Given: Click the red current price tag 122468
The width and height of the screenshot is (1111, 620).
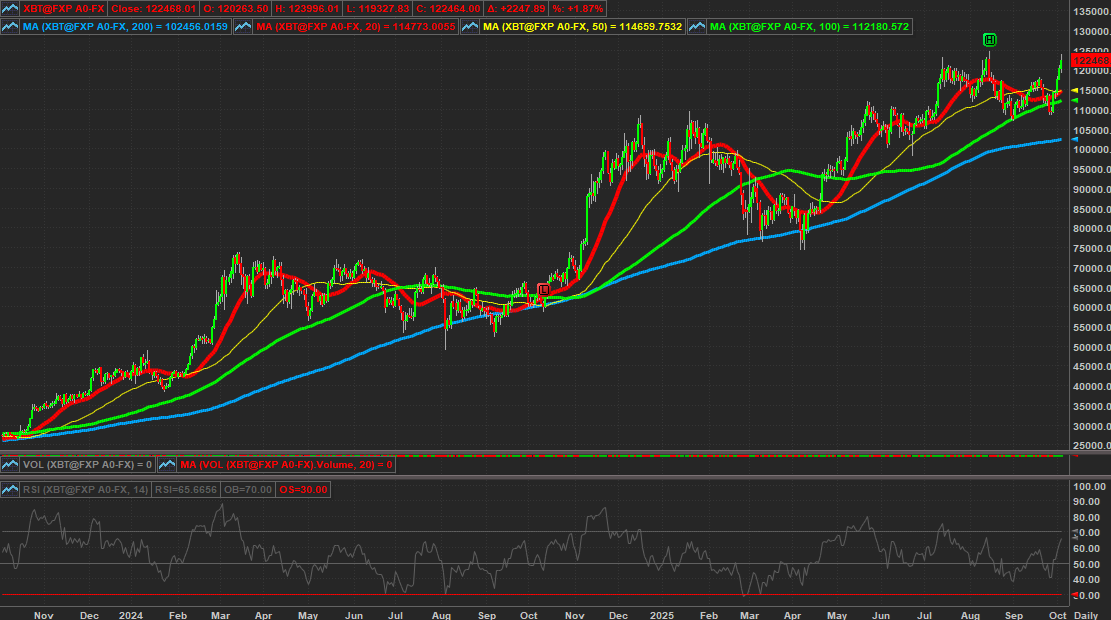Looking at the screenshot, I should [1088, 62].
